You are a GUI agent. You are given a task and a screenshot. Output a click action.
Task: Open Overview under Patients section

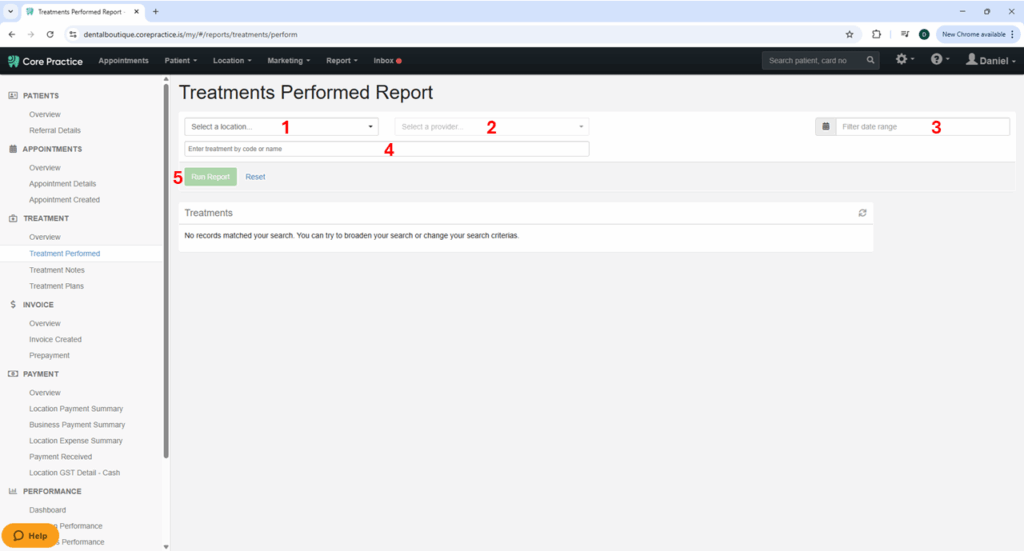pos(44,114)
